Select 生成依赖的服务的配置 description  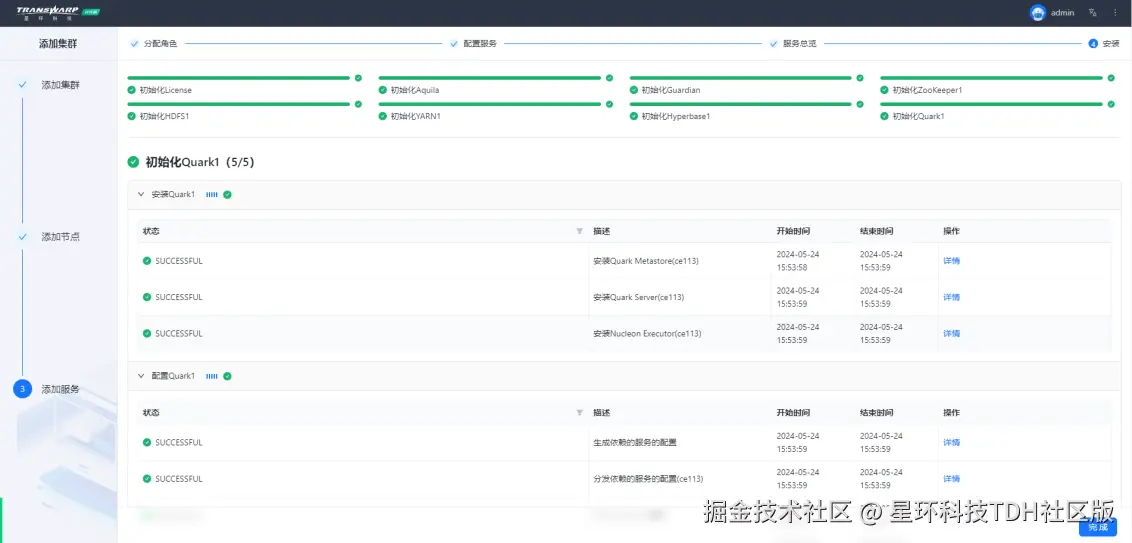(x=635, y=443)
